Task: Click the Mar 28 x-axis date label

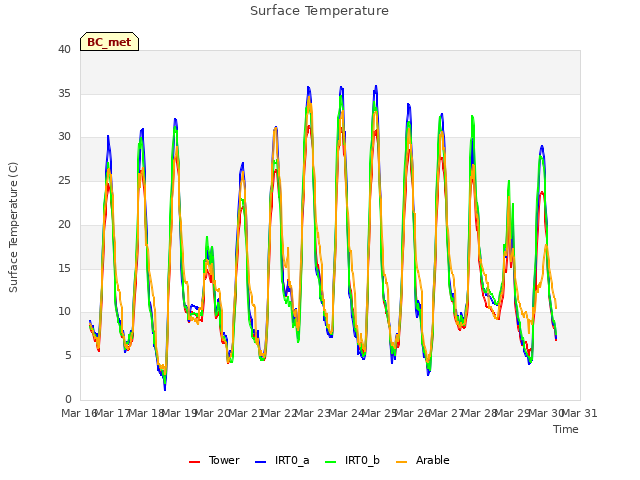Action: (479, 413)
